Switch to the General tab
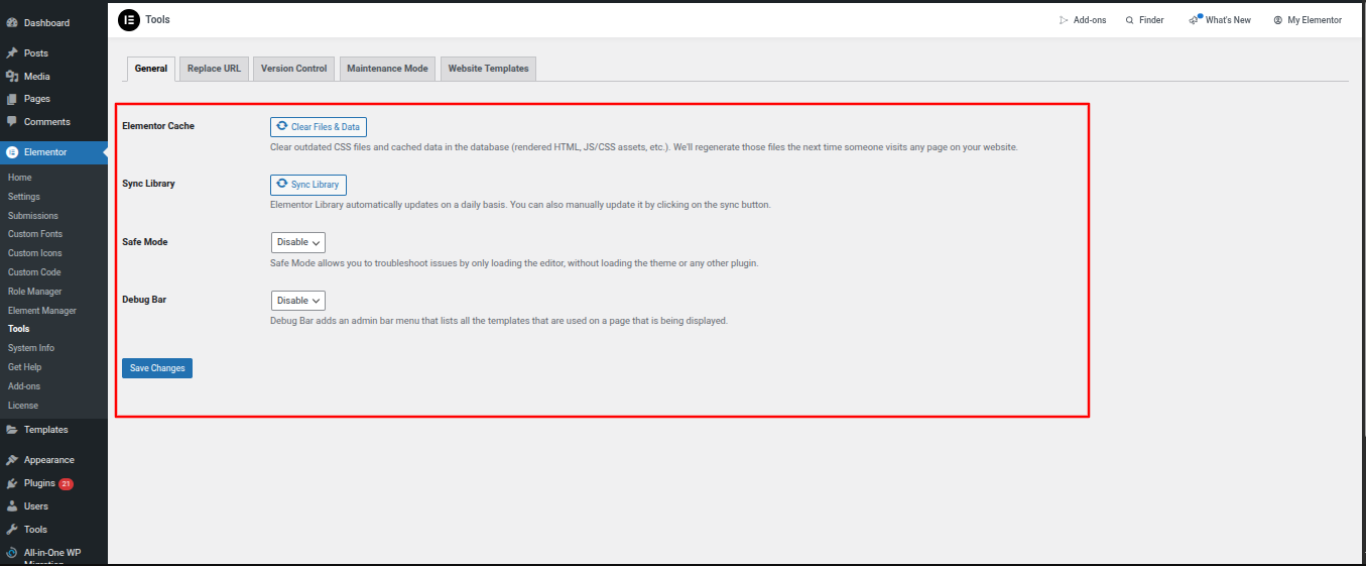This screenshot has height=566, width=1366. pyautogui.click(x=151, y=69)
